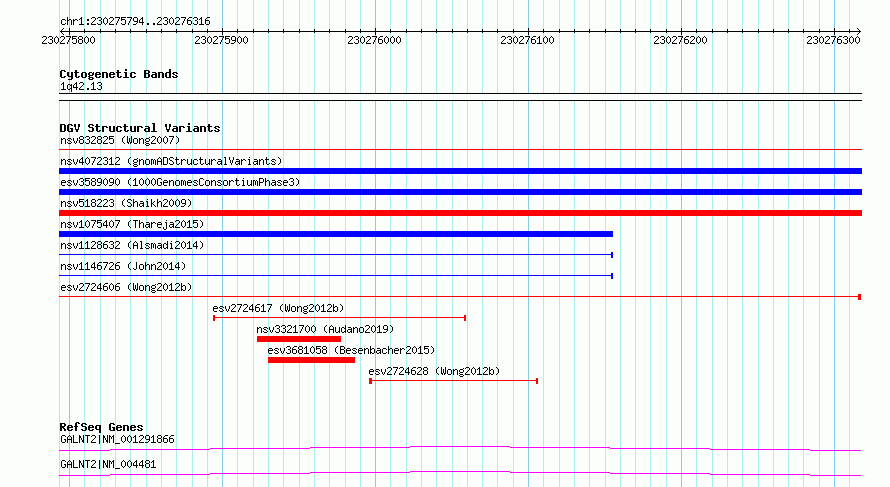Open variant esv3681058 (Besenbacher2015) label
Image resolution: width=890 pixels, height=487 pixels.
(351, 350)
